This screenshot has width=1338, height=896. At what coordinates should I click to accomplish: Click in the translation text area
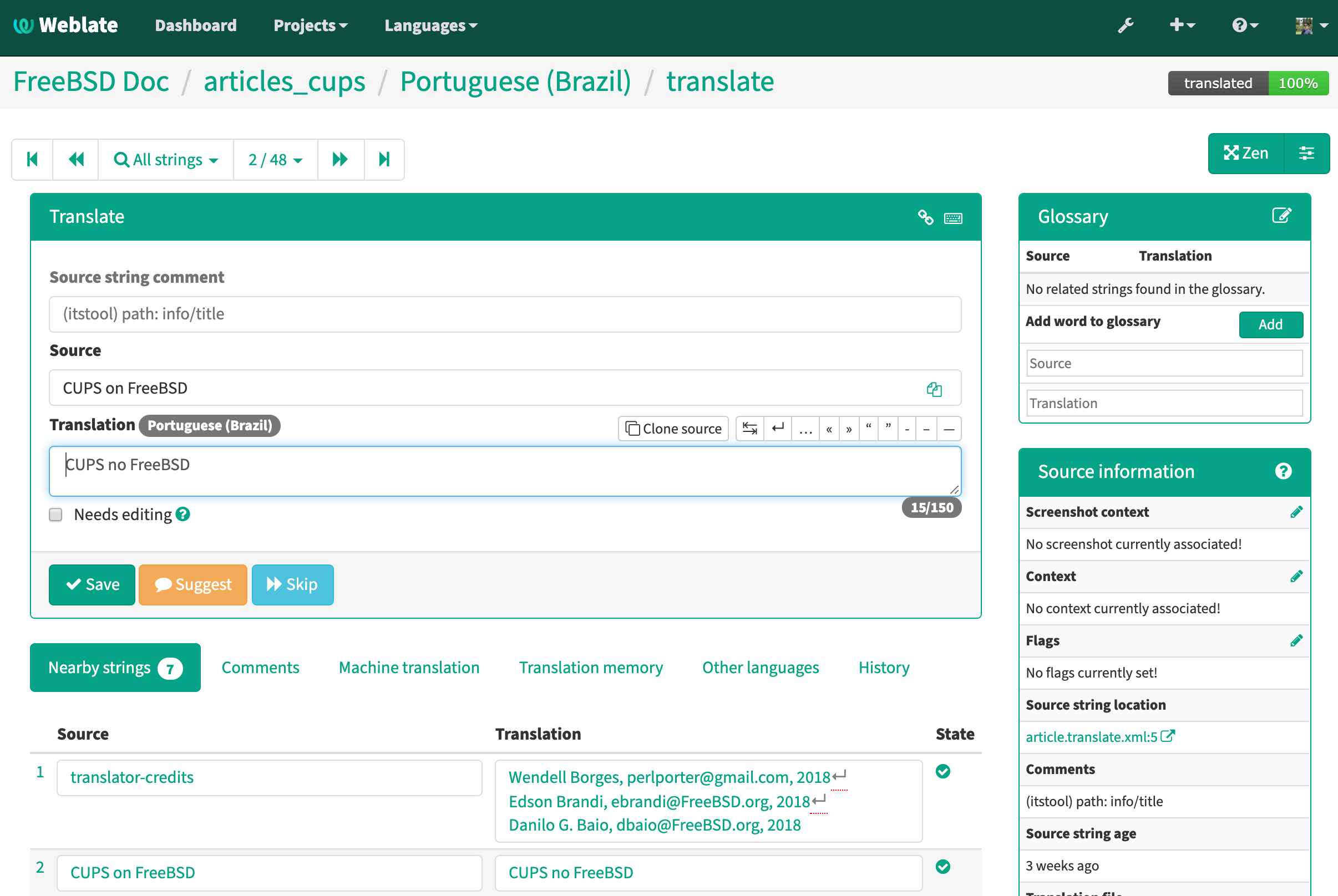pyautogui.click(x=505, y=471)
